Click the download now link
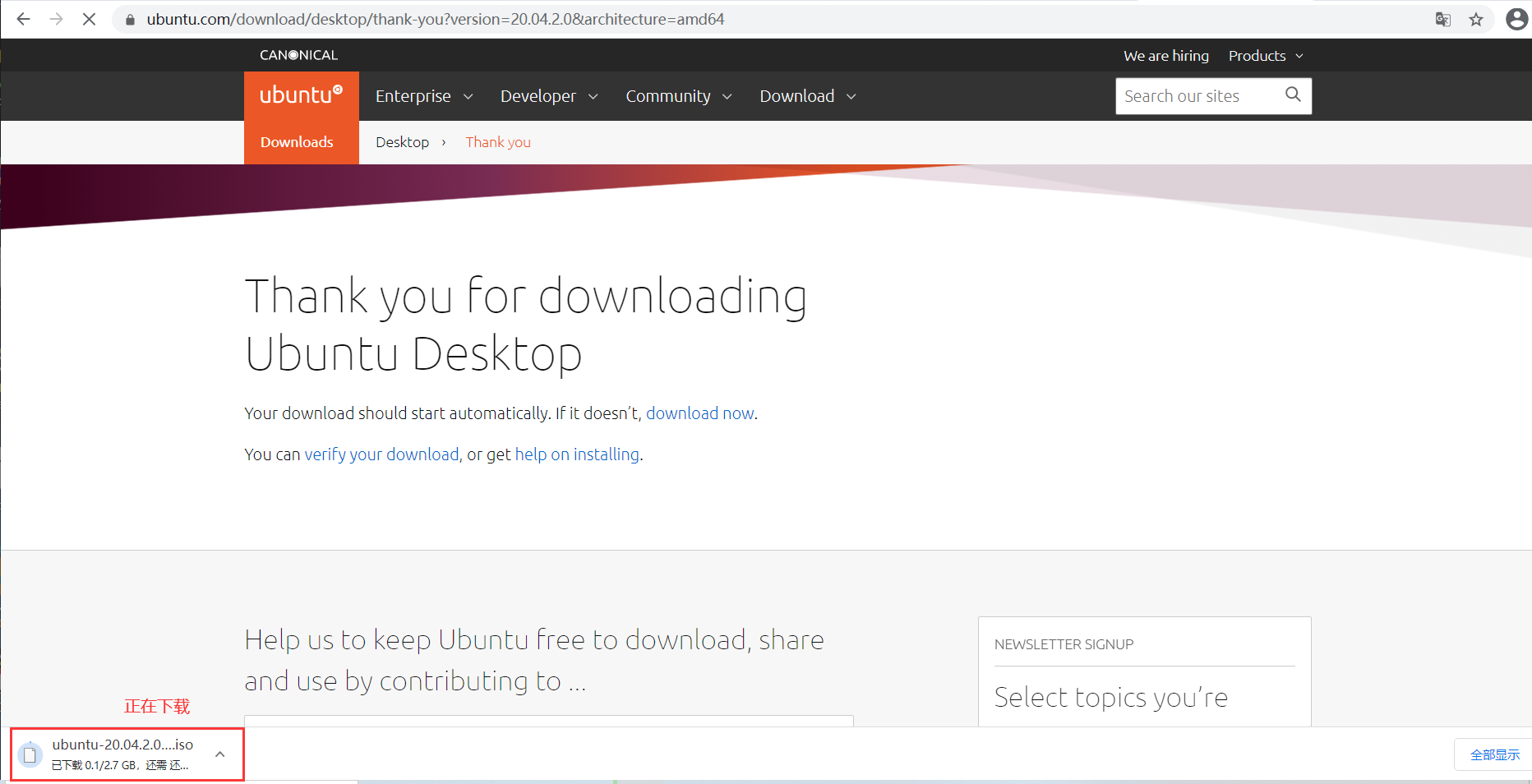Viewport: 1532px width, 784px height. (700, 413)
